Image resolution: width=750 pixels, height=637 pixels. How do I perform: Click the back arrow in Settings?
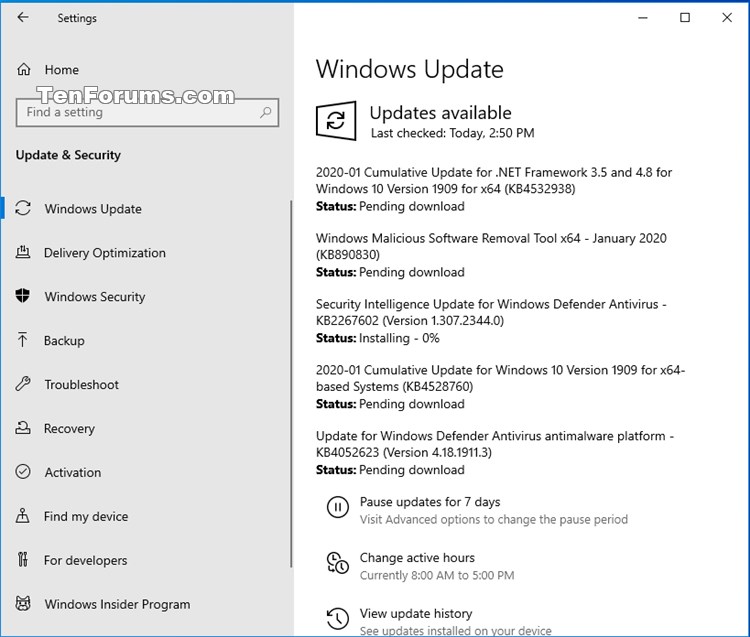coord(22,18)
